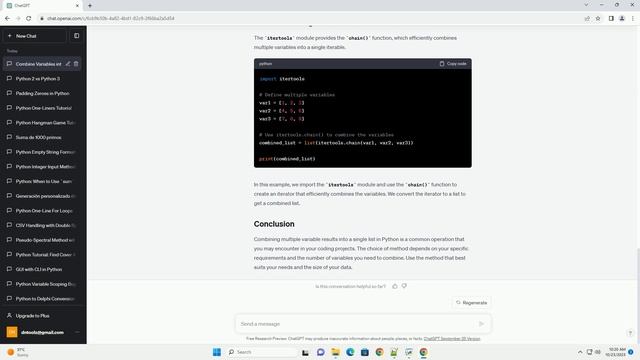Give thumbs down feedback

(x=404, y=286)
